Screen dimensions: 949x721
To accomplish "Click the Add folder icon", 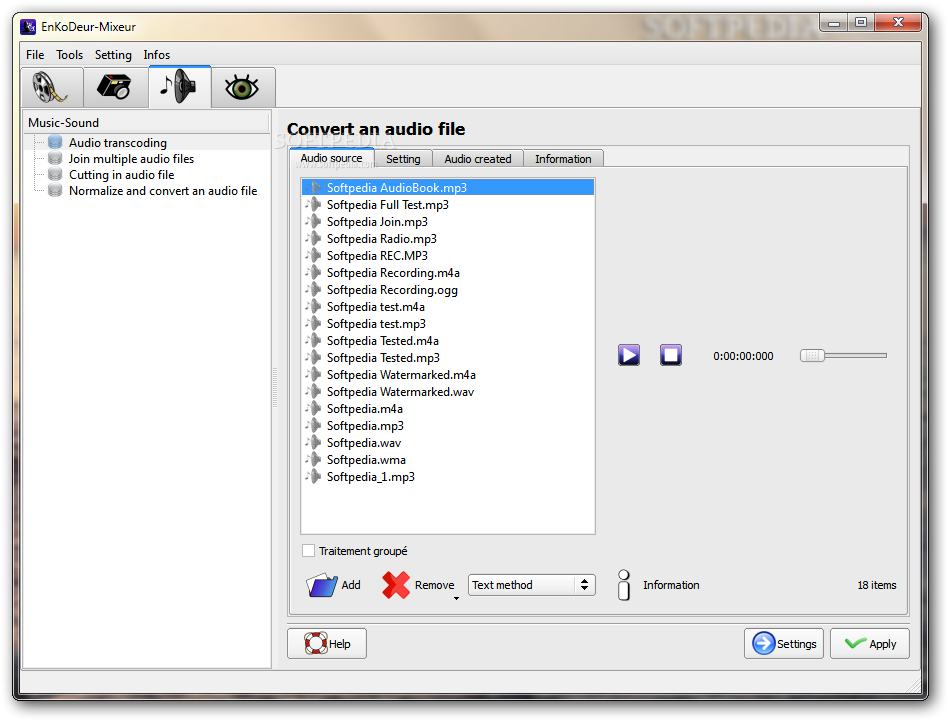I will [321, 585].
